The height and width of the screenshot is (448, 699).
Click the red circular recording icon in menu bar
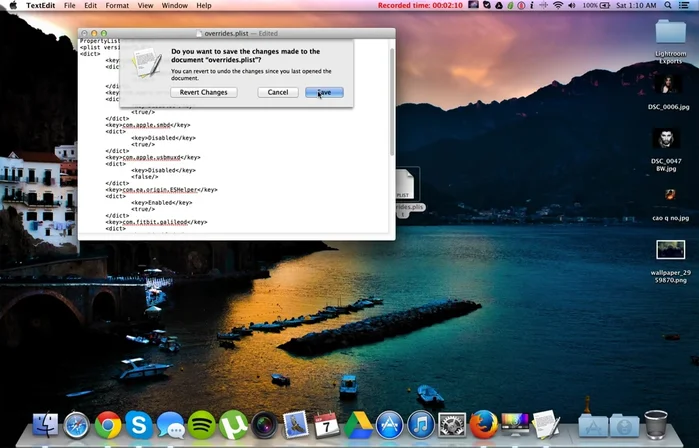(521, 5)
